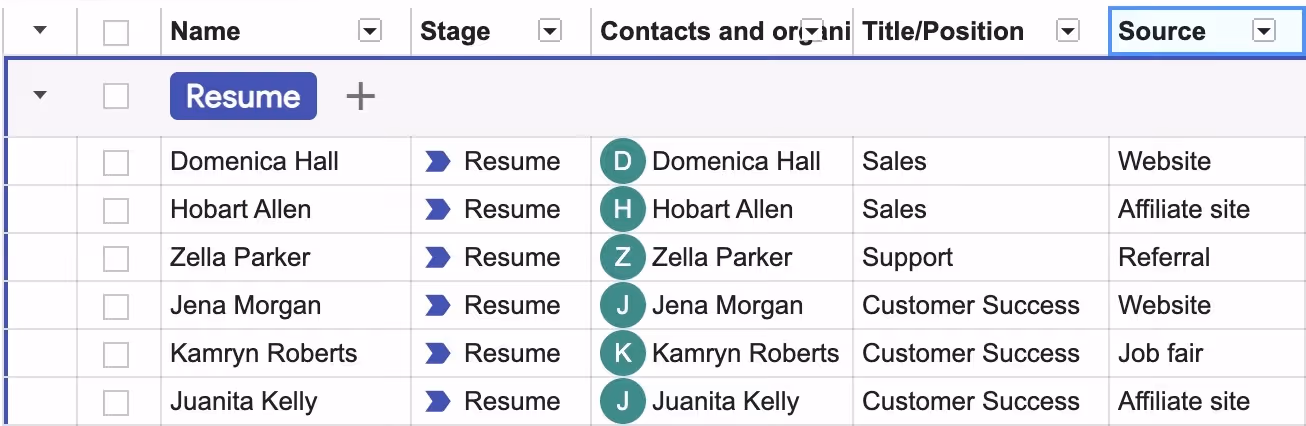Click Zella Parker's Z avatar icon

(x=622, y=257)
